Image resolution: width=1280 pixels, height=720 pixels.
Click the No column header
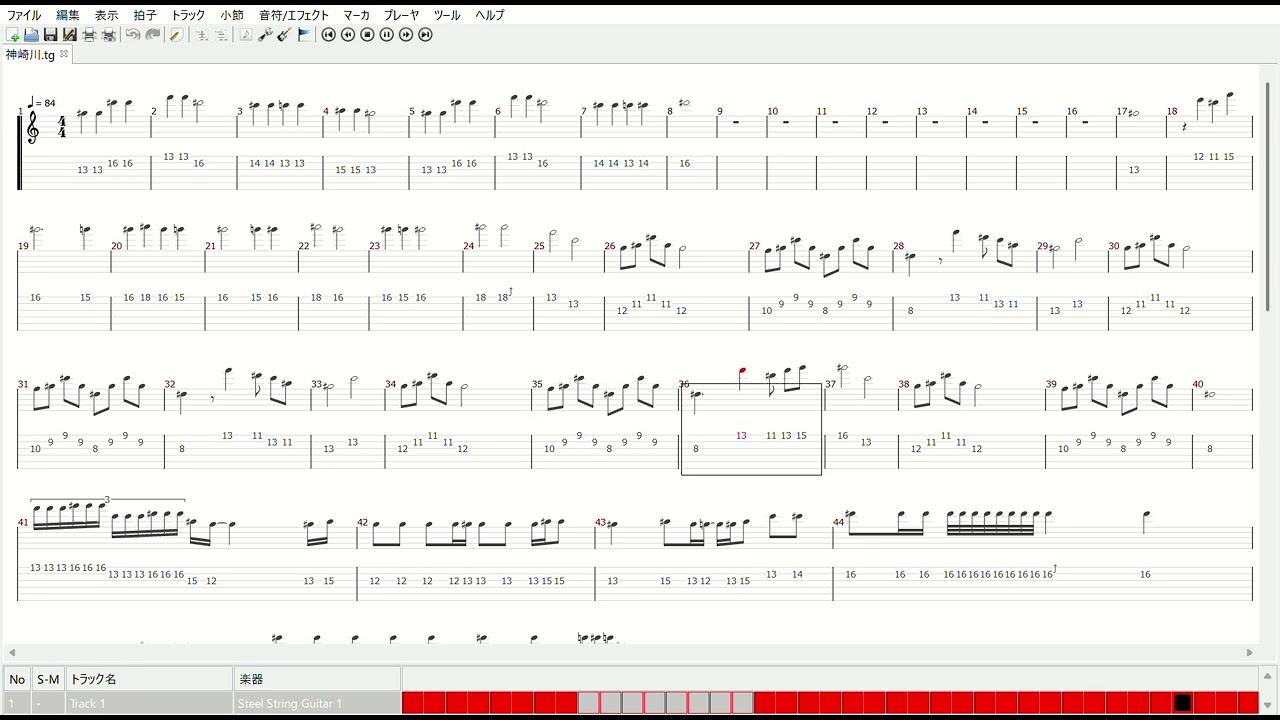point(17,679)
